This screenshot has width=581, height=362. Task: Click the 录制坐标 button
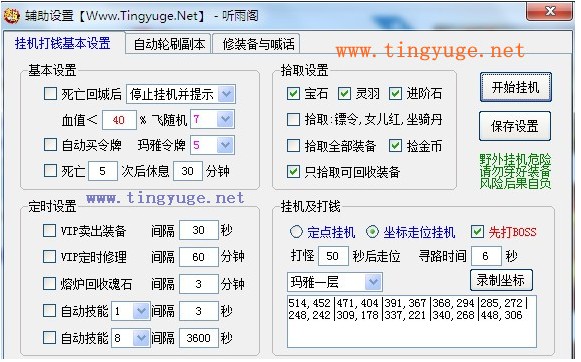point(501,280)
